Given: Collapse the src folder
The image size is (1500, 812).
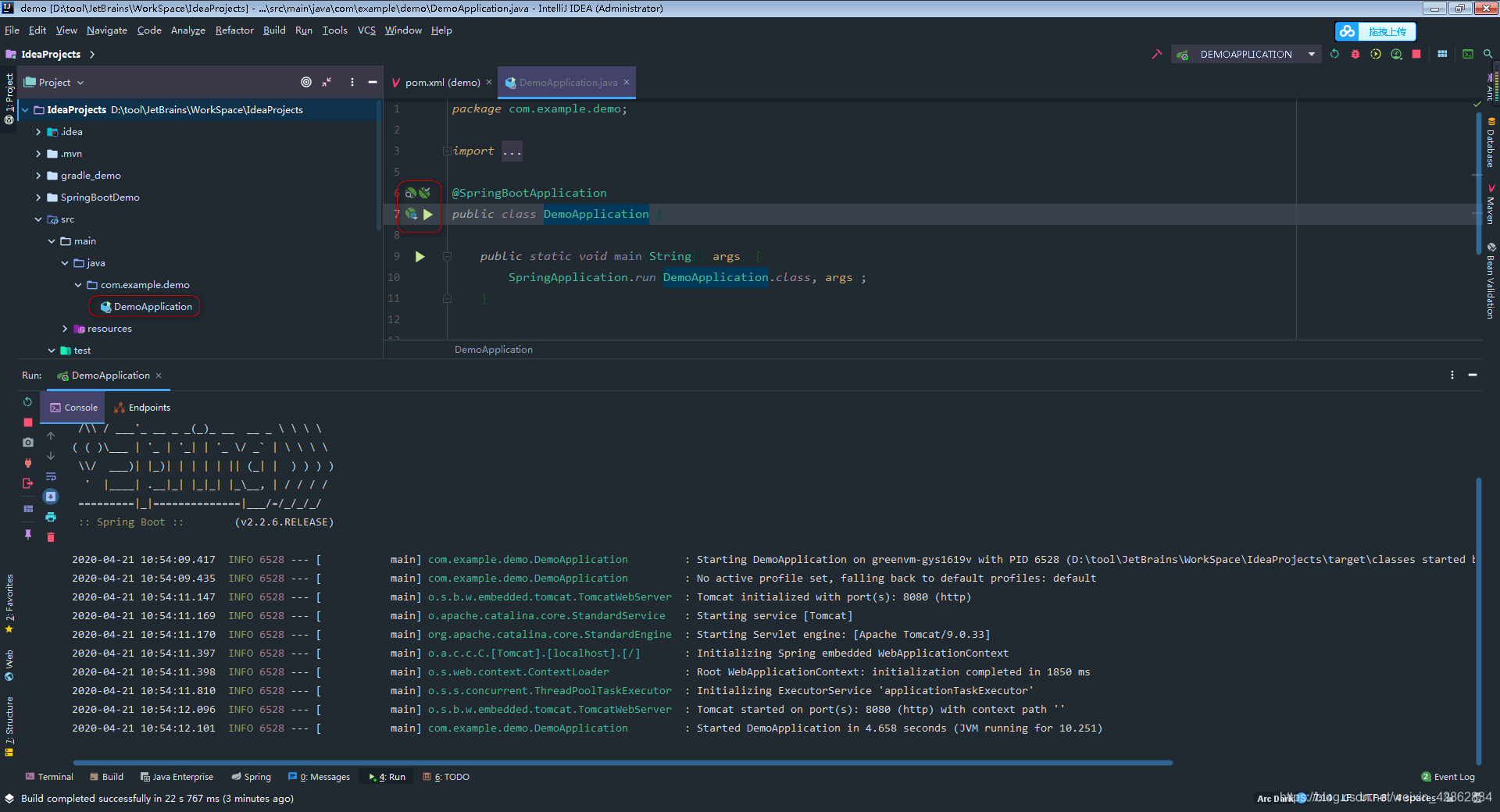Looking at the screenshot, I should [38, 219].
